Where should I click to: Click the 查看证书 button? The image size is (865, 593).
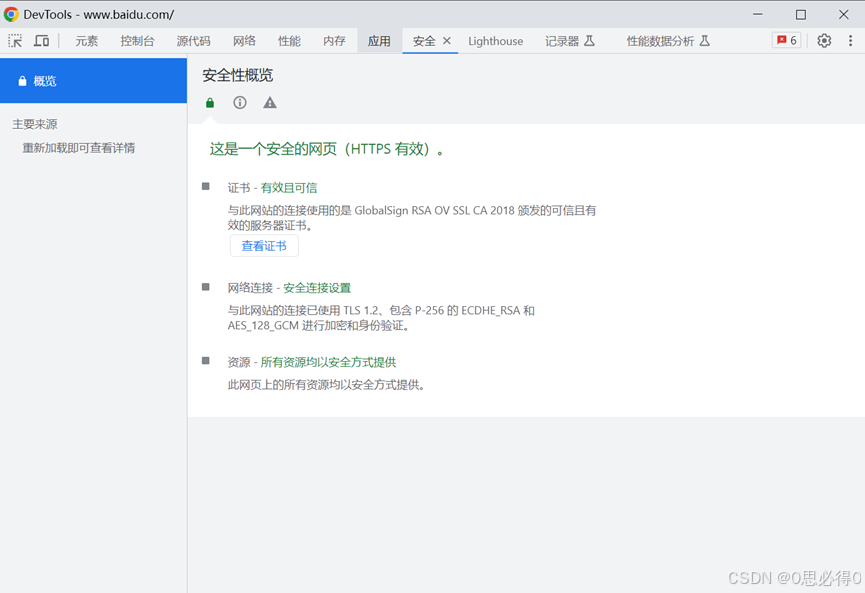click(x=264, y=245)
